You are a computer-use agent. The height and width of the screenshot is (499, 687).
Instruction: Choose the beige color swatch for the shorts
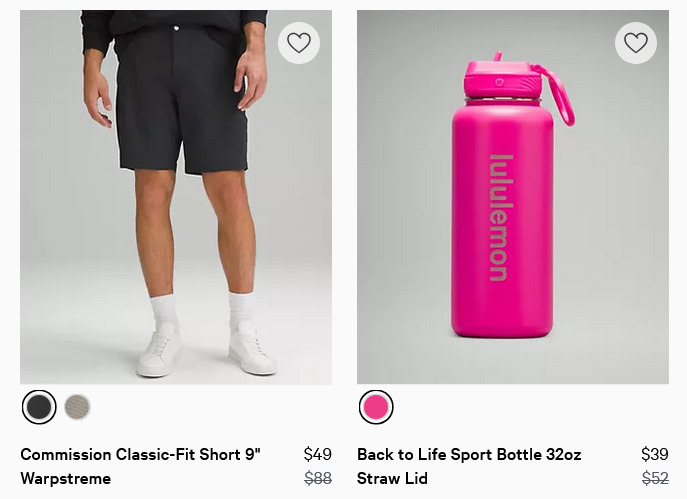tap(78, 407)
